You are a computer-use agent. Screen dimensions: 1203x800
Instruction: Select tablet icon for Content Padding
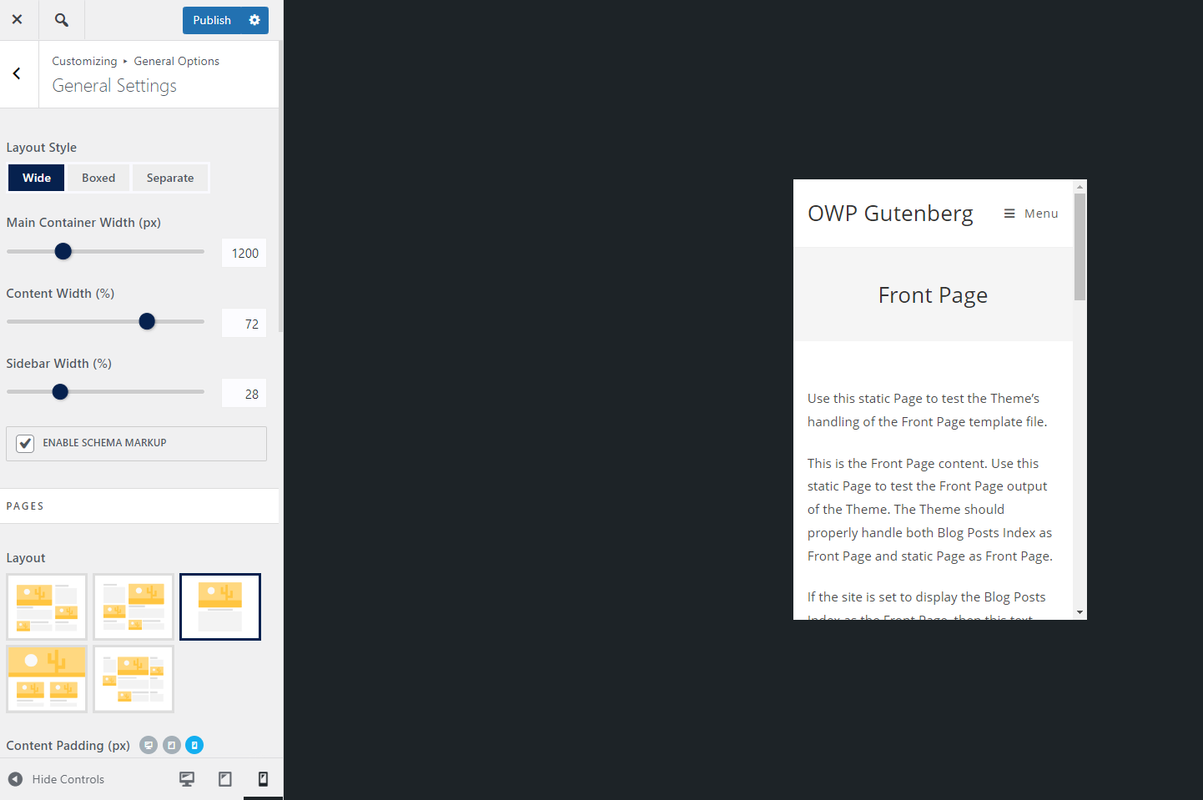click(171, 745)
